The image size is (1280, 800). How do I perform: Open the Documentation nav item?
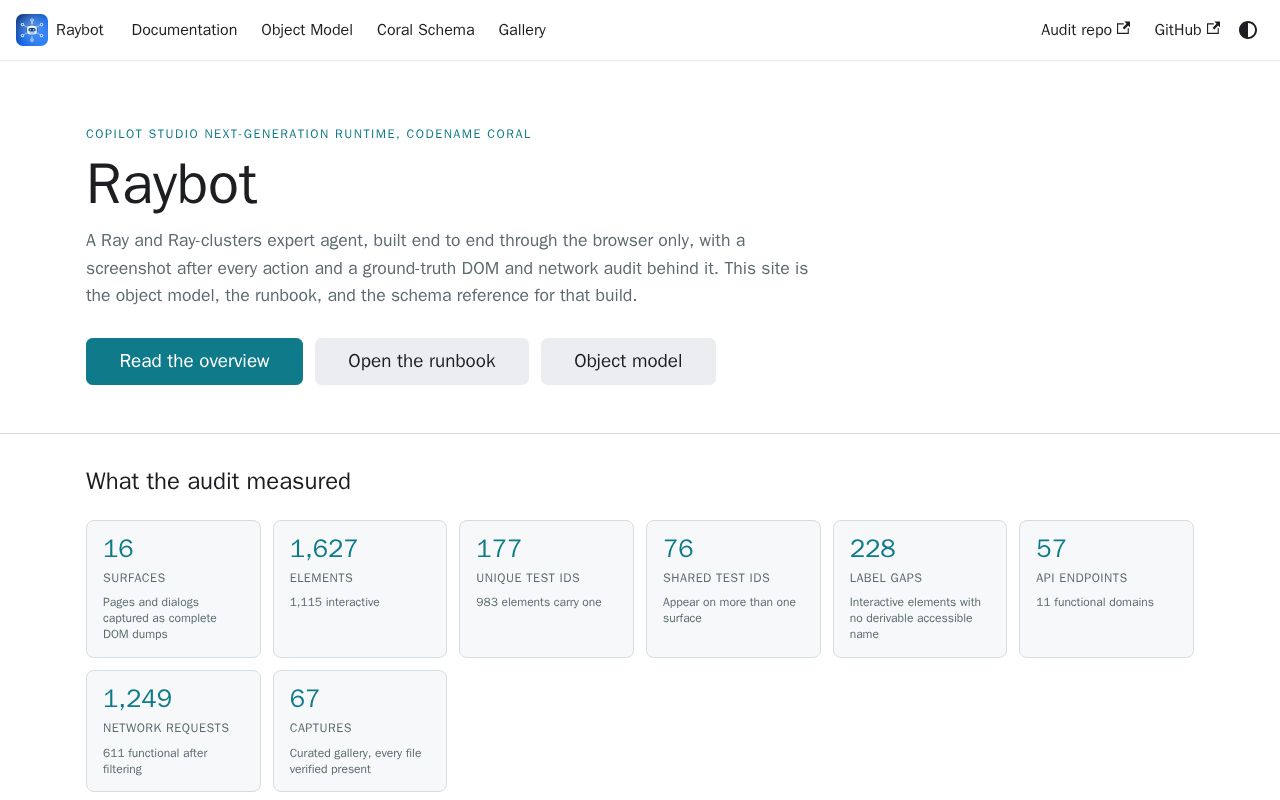184,30
